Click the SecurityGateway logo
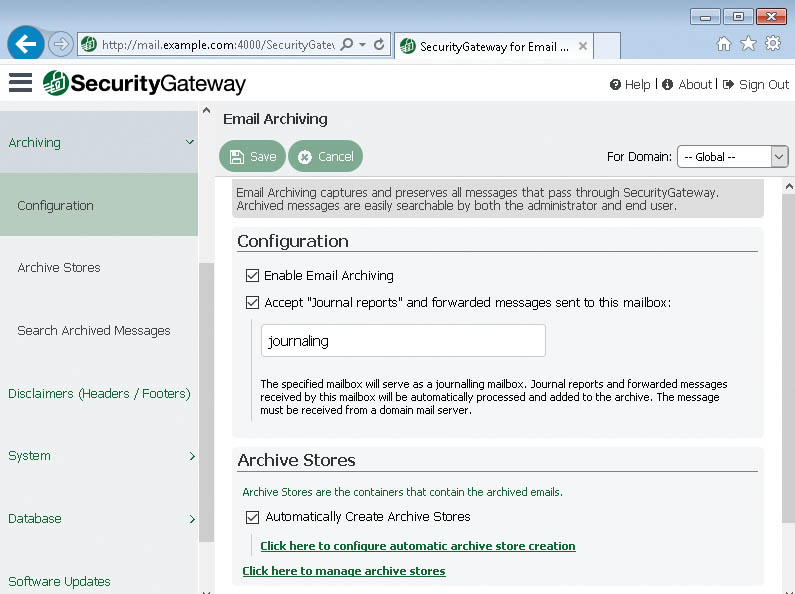This screenshot has width=795, height=594. (144, 83)
